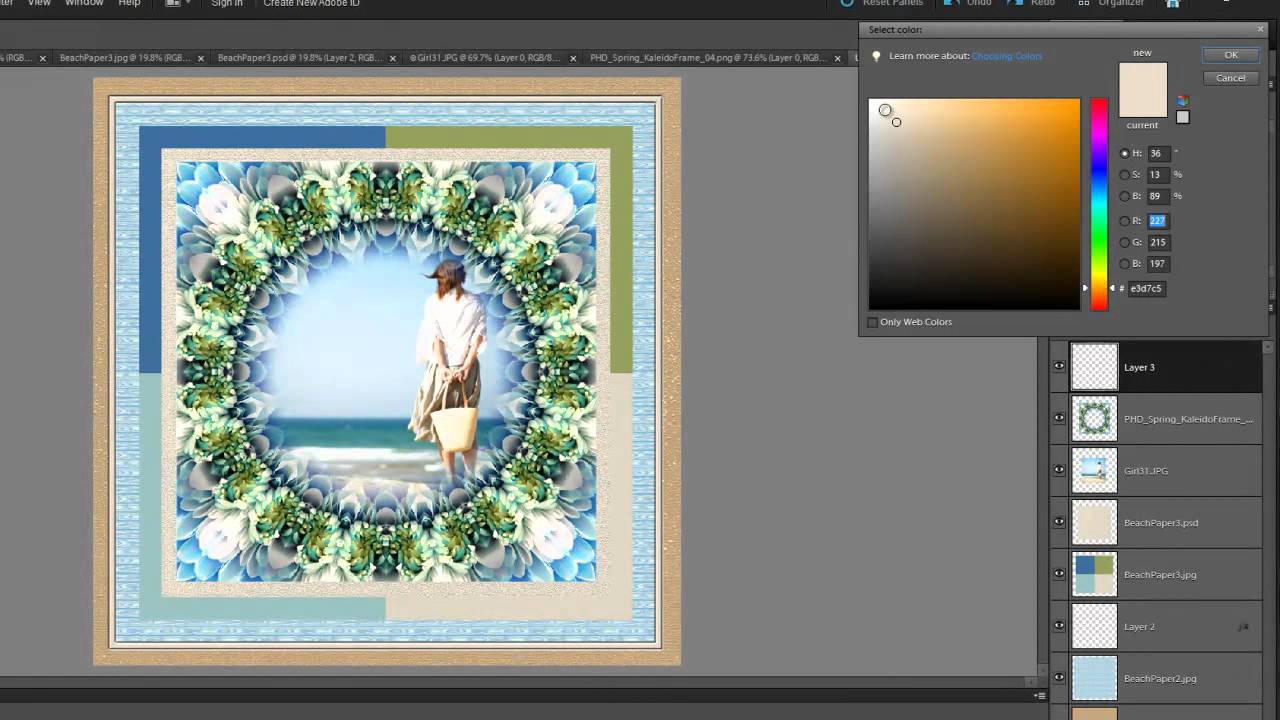
Task: Select the H (hue) radio button
Action: click(1125, 154)
